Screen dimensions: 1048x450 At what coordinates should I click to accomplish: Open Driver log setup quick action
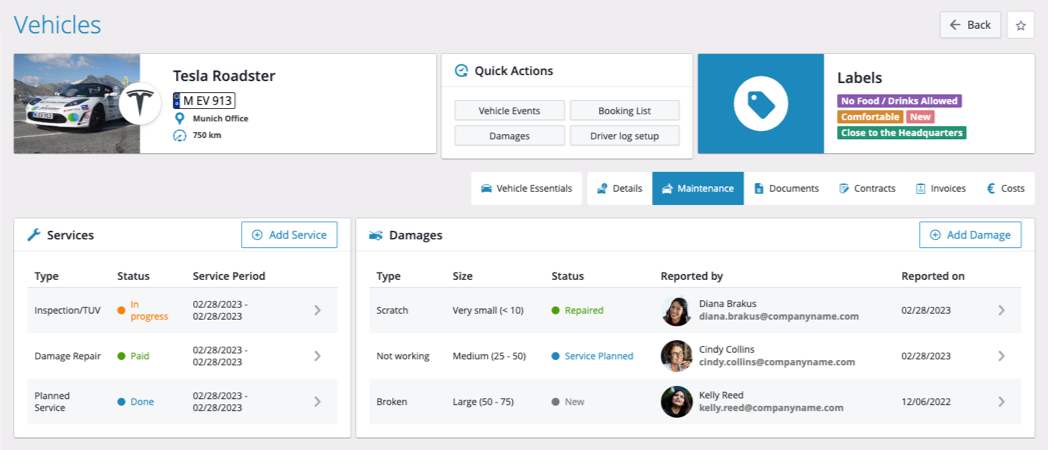pos(624,136)
